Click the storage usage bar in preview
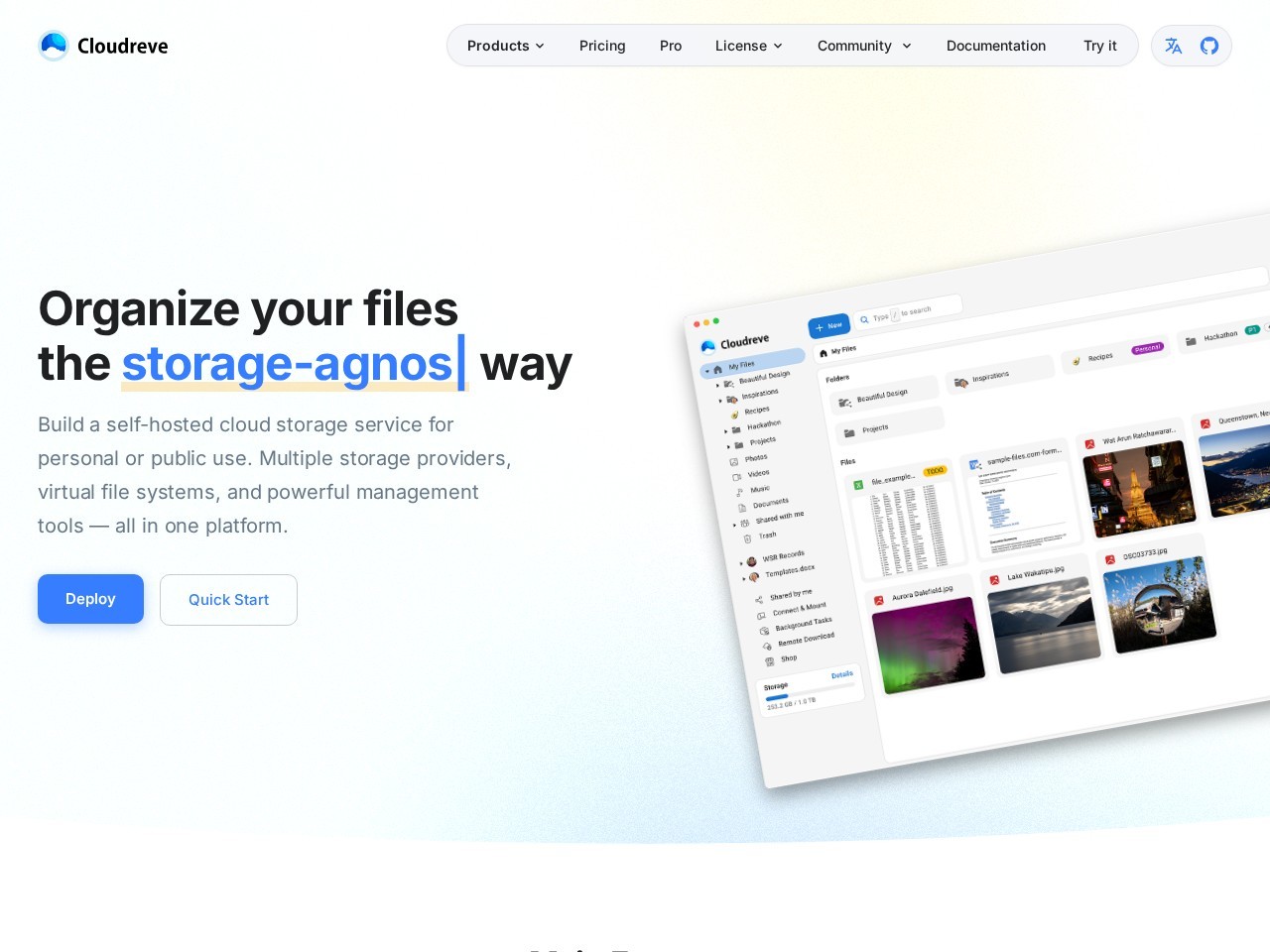1270x952 pixels. click(810, 691)
